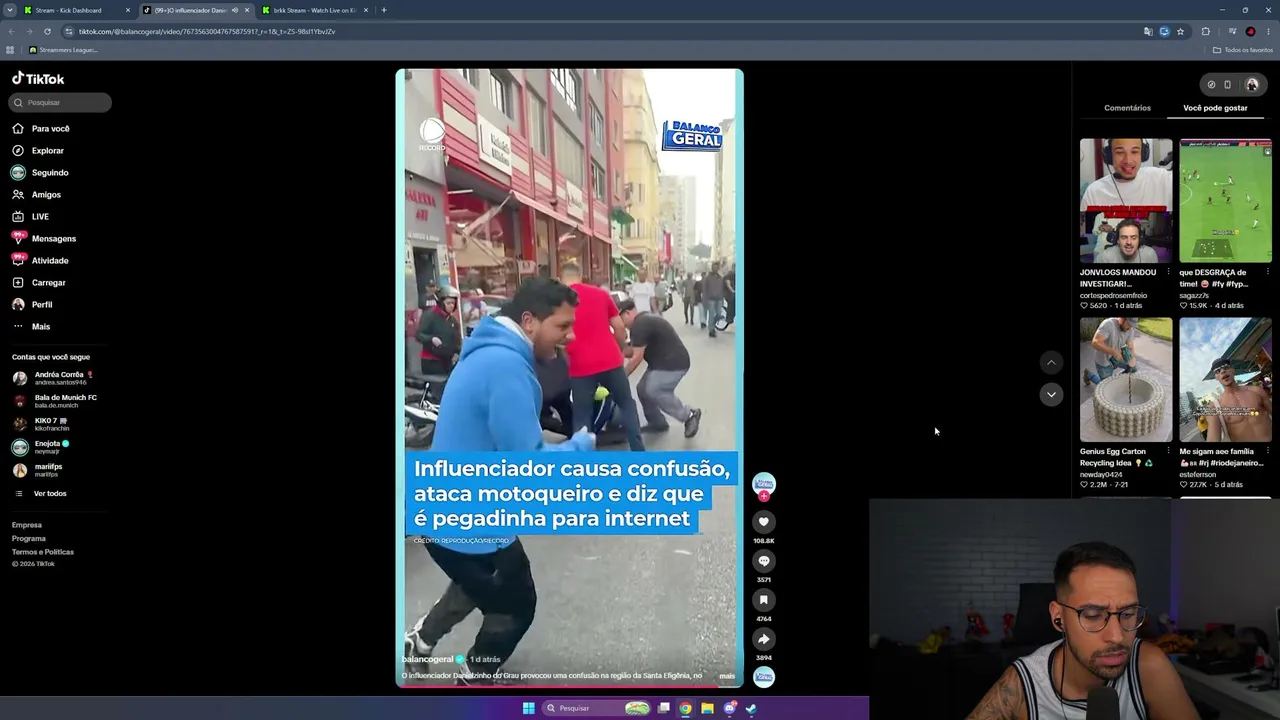
Task: Open the Mensagens inbox icon
Action: pyautogui.click(x=18, y=238)
